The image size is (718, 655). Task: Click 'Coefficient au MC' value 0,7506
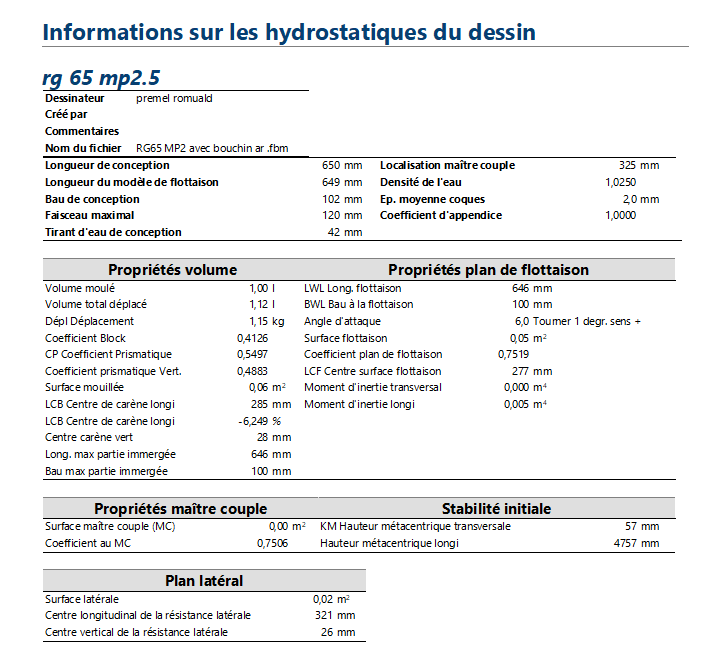pos(272,544)
